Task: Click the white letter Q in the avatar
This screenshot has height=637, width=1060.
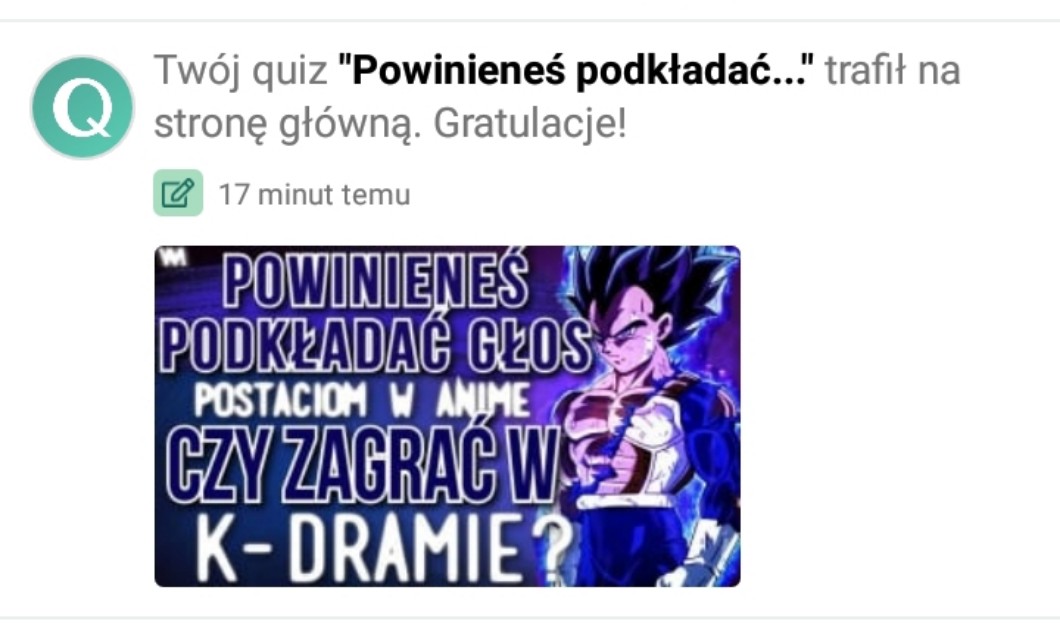Action: tap(82, 107)
